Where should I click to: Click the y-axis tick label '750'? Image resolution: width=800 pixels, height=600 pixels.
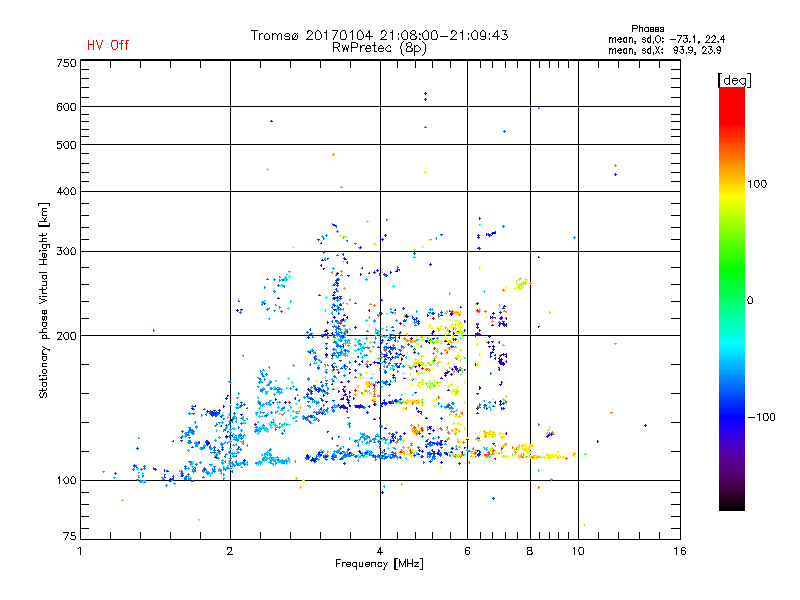tap(66, 63)
